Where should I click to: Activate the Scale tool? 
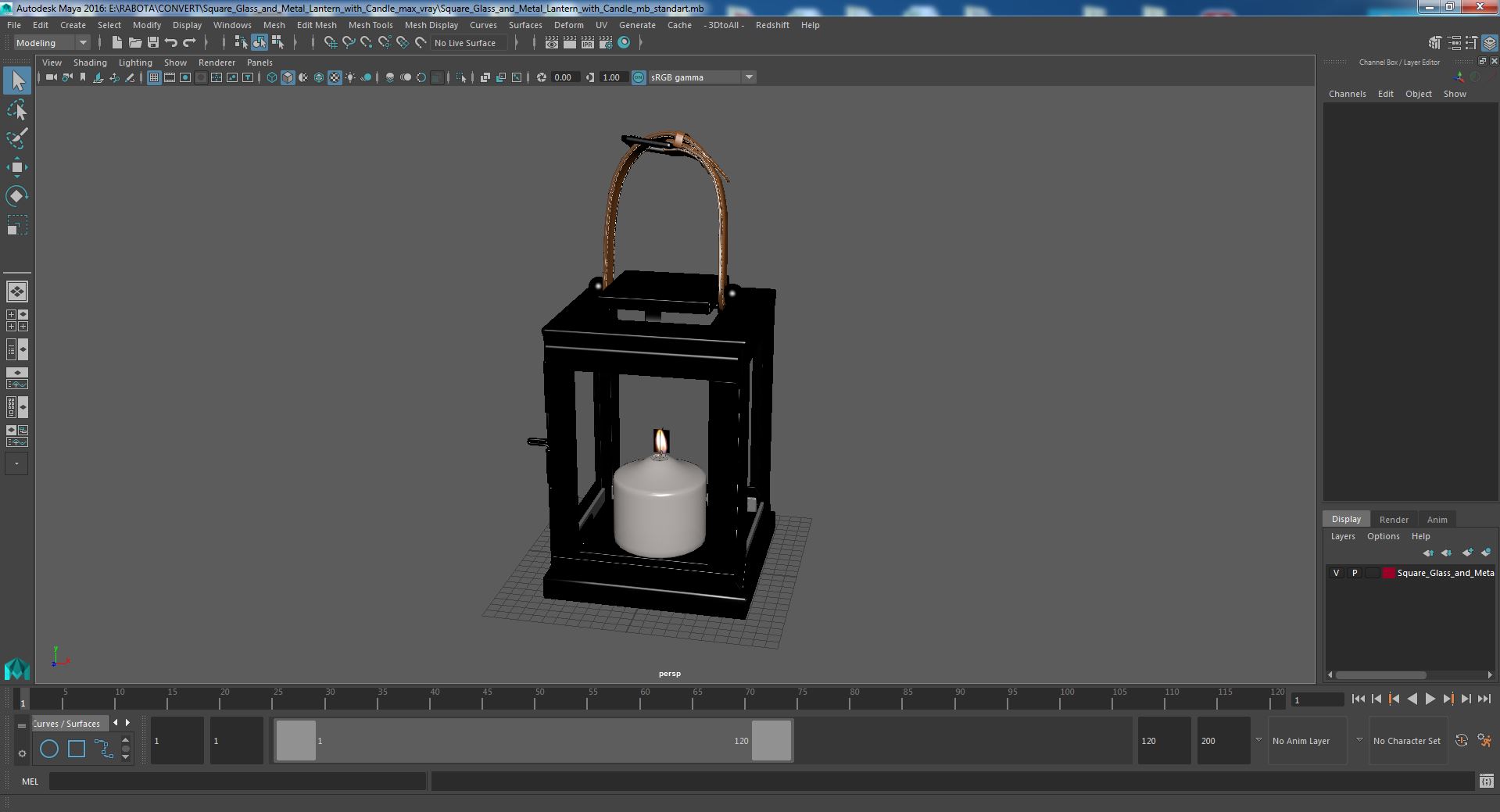[x=17, y=225]
